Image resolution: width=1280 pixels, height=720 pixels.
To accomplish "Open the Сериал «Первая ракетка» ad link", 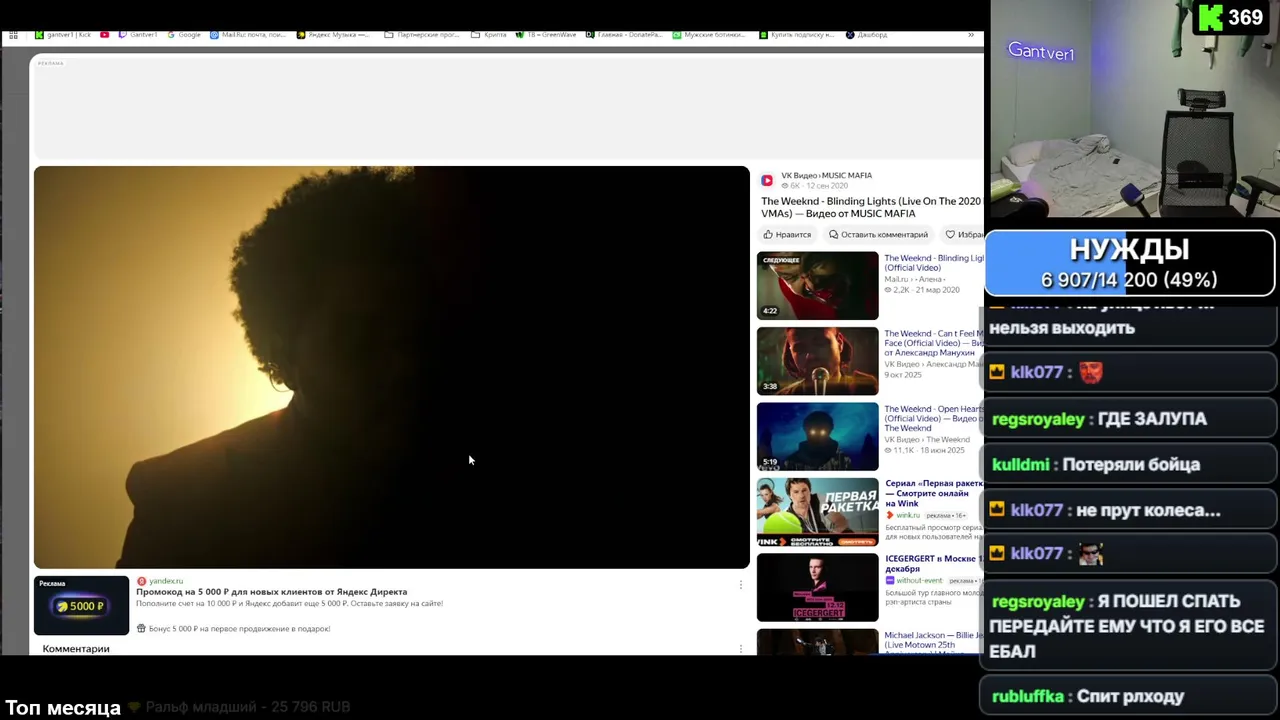I will (933, 493).
